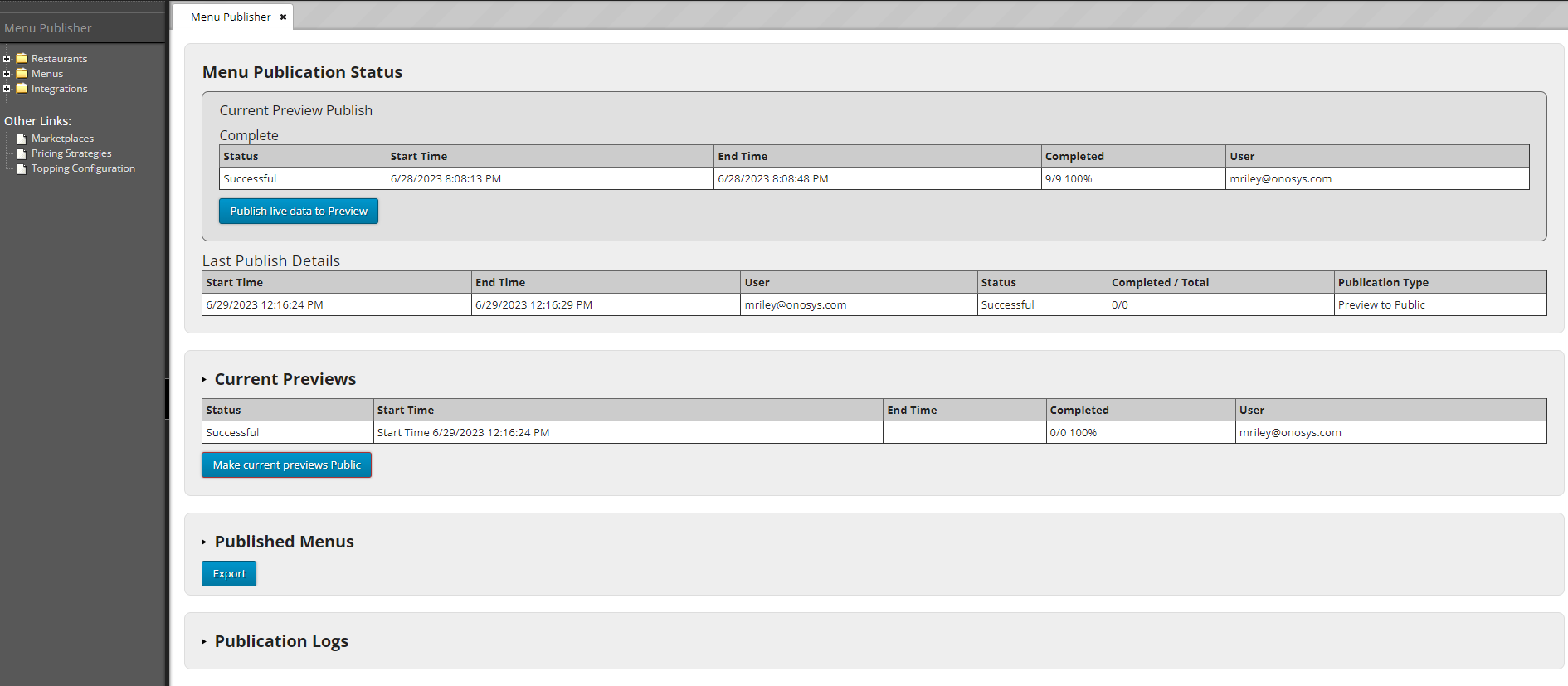Click the sidebar collapse handle
The height and width of the screenshot is (686, 1568).
[x=167, y=398]
